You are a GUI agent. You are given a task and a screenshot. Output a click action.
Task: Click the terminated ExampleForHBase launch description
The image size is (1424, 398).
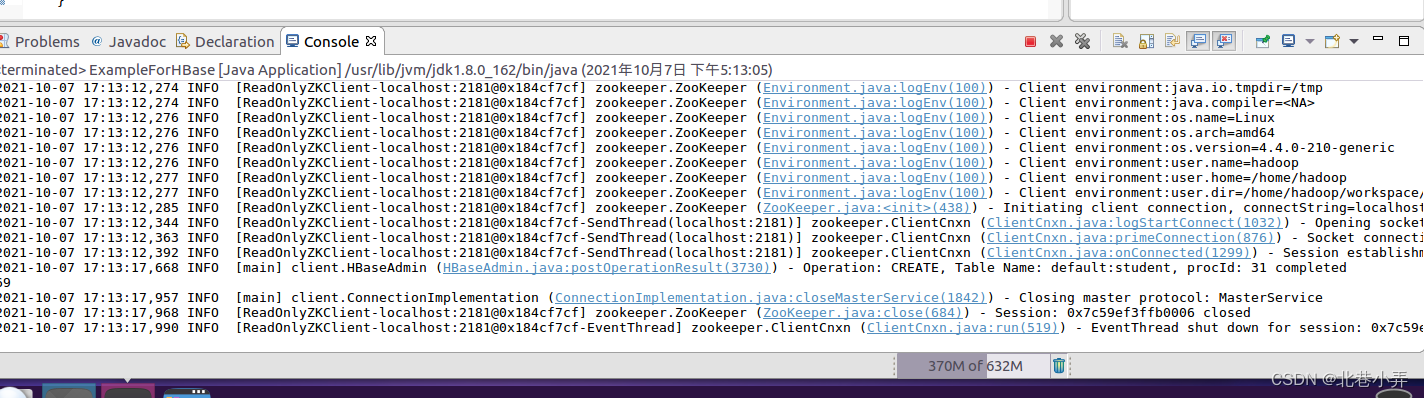[386, 70]
